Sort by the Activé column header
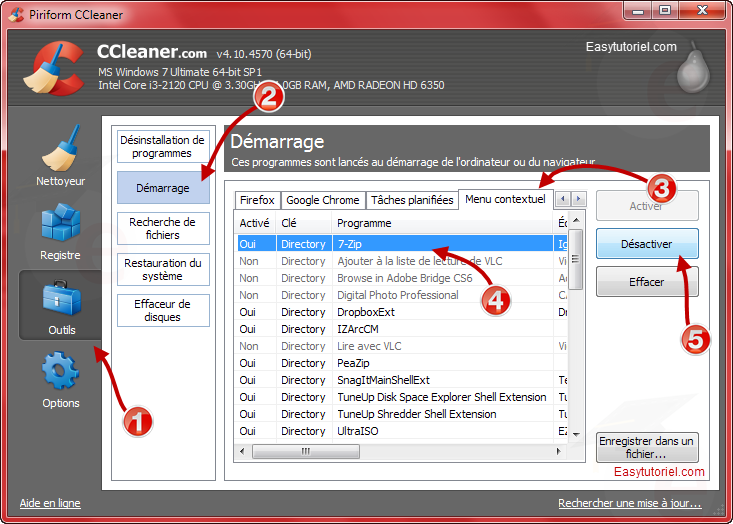 pos(255,223)
